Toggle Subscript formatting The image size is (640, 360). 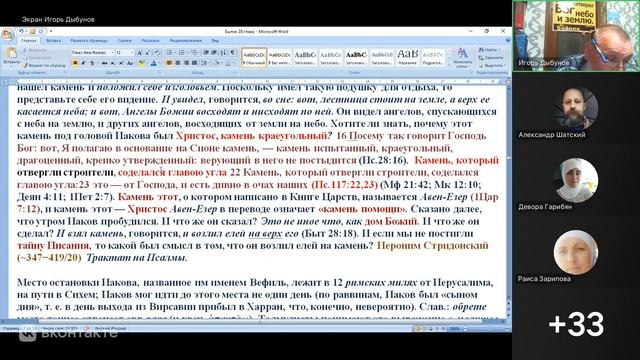tap(113, 63)
